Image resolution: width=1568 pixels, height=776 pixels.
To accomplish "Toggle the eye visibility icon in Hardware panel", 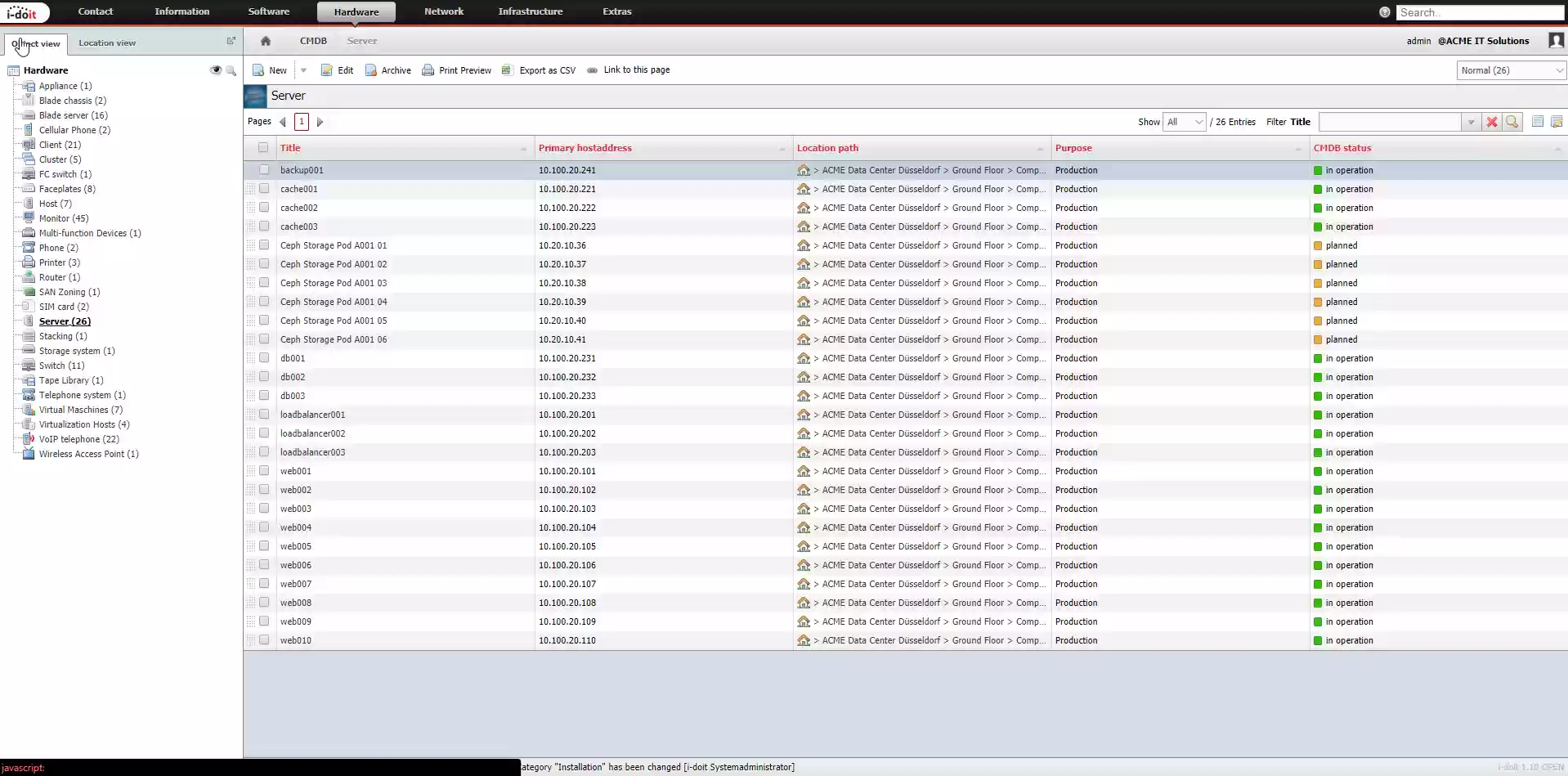I will [215, 70].
